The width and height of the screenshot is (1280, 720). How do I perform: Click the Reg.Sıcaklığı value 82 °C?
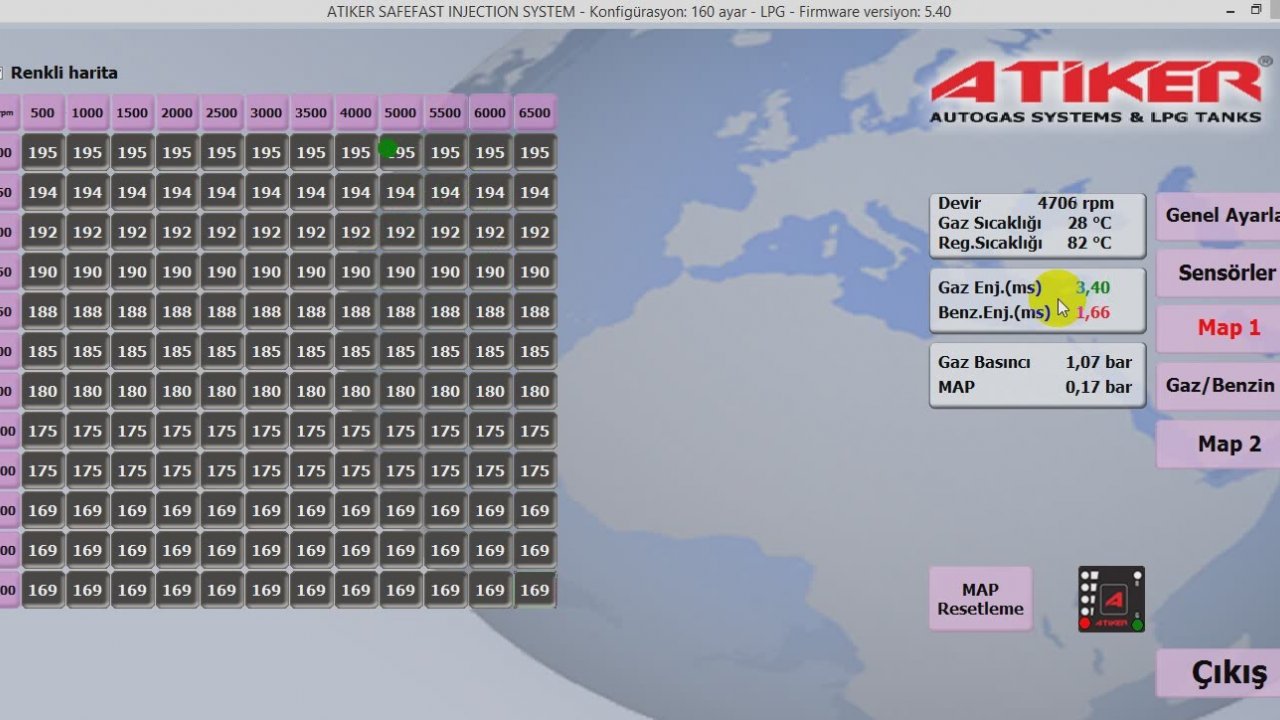pyautogui.click(x=1089, y=243)
